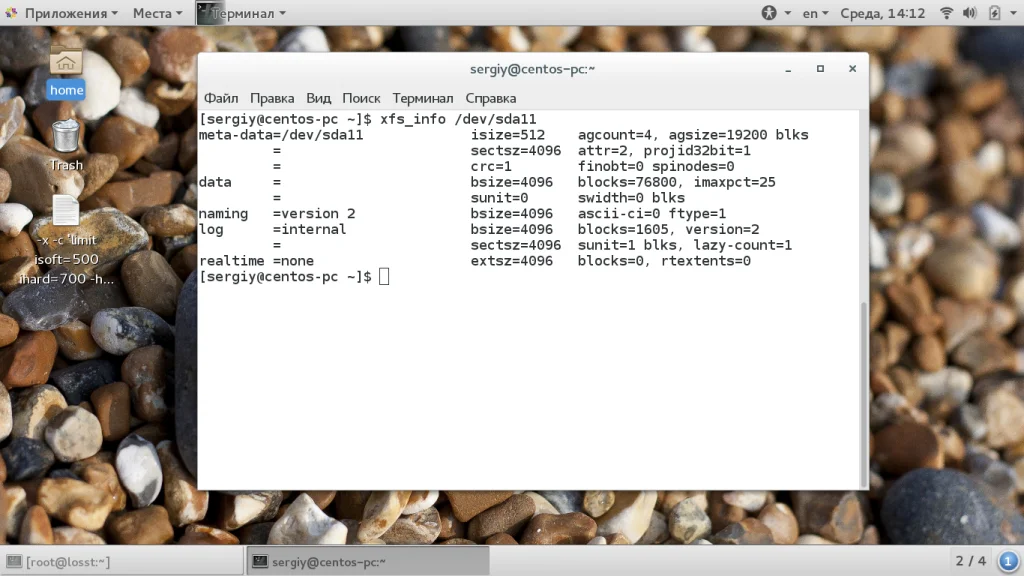Click the volume speaker icon

tap(969, 13)
